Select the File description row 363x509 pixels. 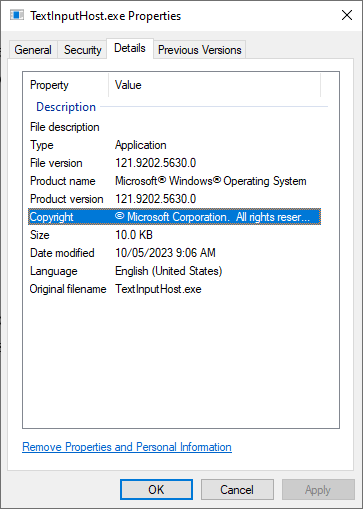point(174,127)
